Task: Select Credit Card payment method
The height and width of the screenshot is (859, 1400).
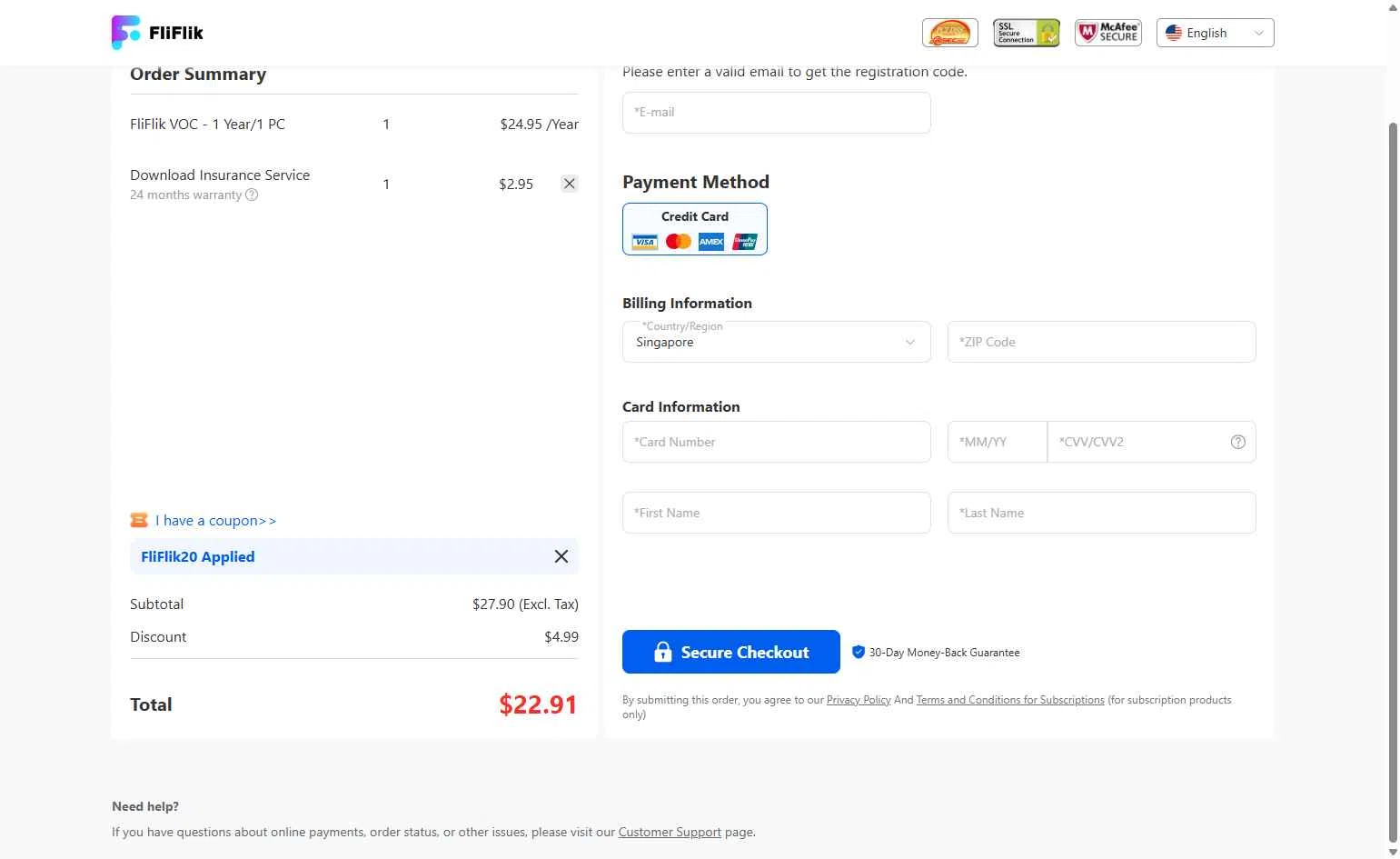Action: point(695,229)
